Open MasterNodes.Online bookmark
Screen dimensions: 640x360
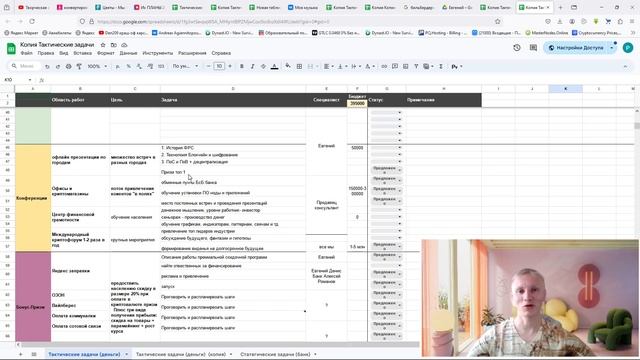547,33
